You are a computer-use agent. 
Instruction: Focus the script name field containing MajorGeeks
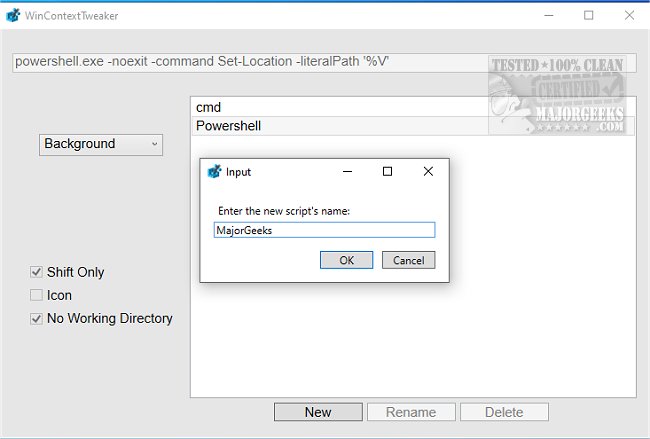click(x=324, y=230)
